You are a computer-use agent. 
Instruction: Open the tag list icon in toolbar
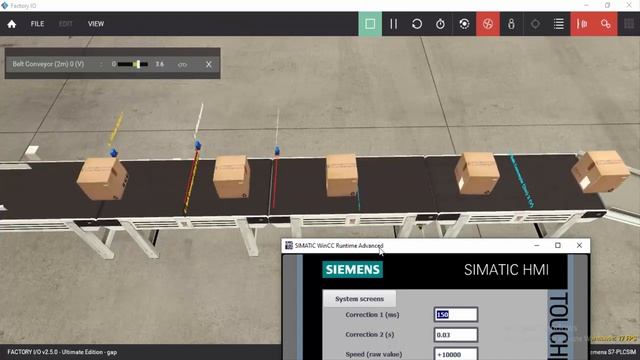(559, 24)
